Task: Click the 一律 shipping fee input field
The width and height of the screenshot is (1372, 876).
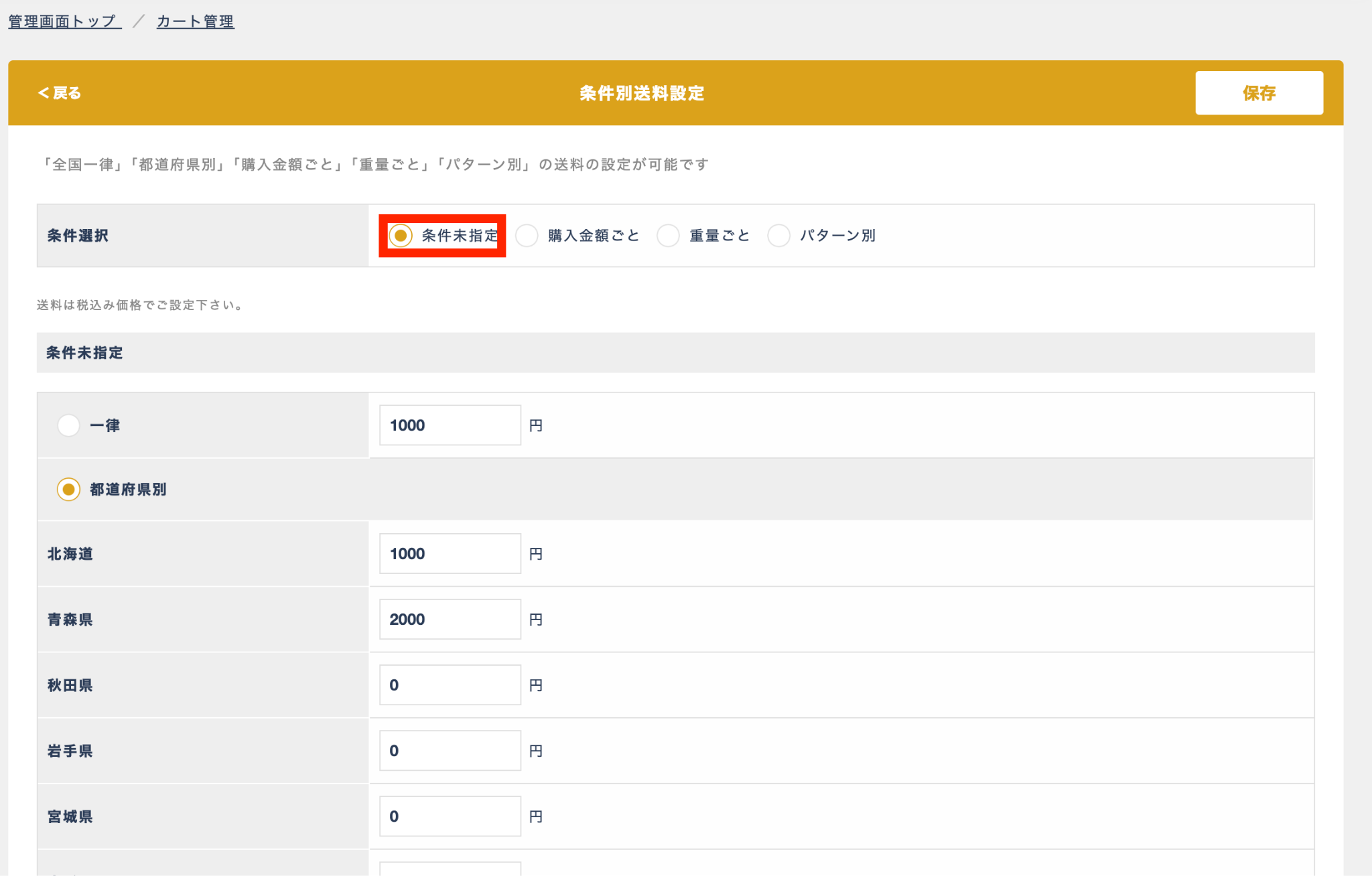Action: point(450,425)
